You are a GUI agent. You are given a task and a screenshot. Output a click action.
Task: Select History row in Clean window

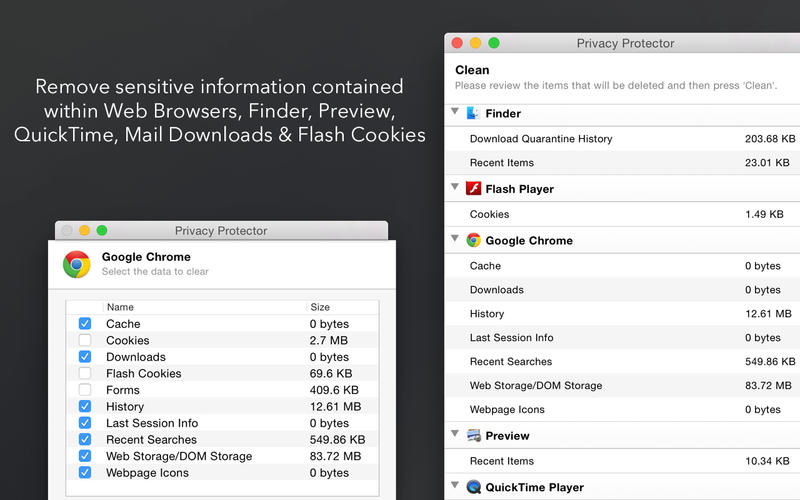623,314
